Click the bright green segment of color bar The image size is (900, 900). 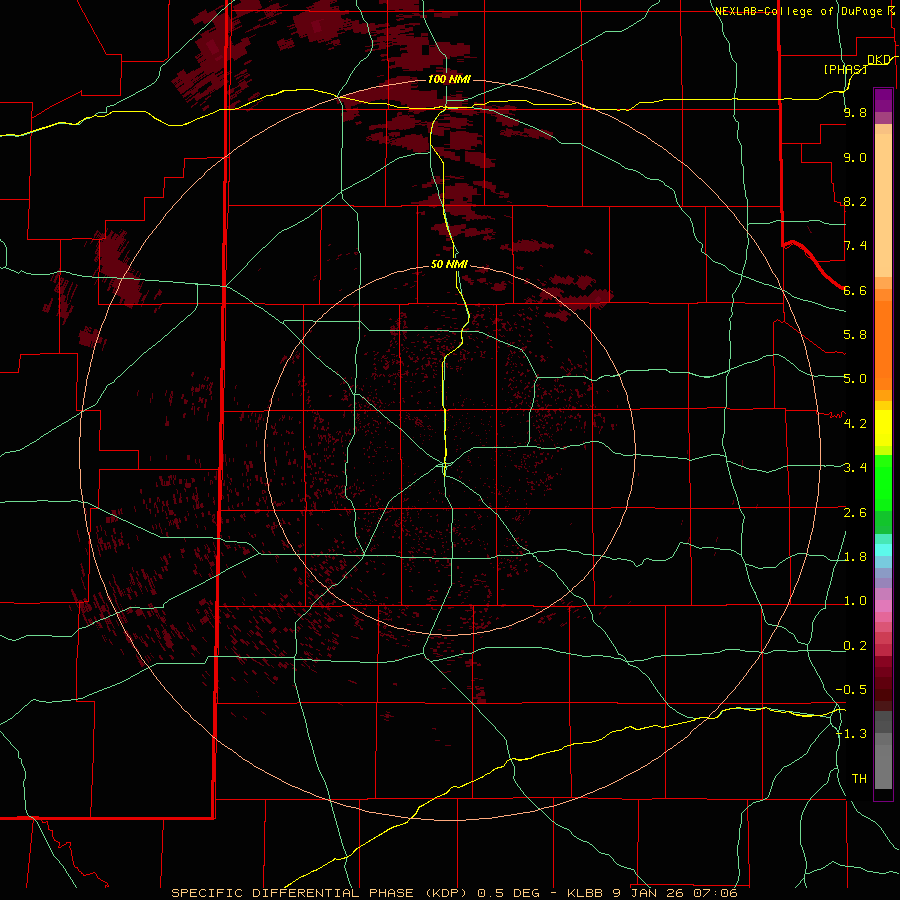tap(883, 482)
